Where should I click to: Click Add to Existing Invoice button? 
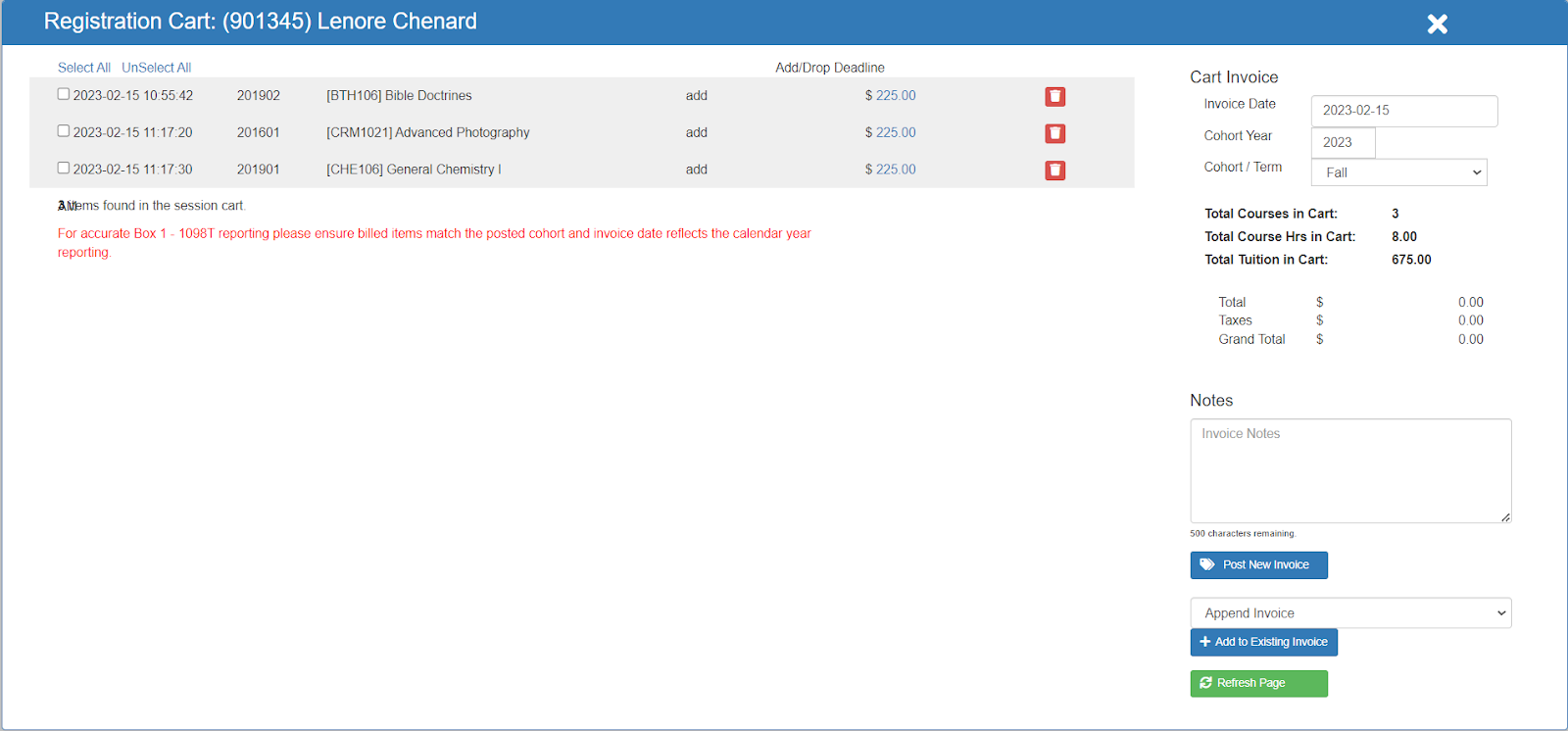(1264, 642)
